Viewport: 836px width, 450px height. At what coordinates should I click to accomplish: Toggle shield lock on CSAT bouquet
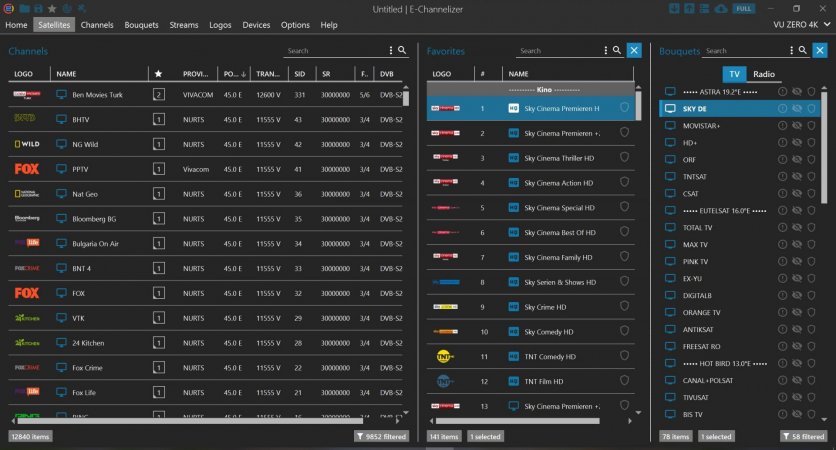(811, 193)
